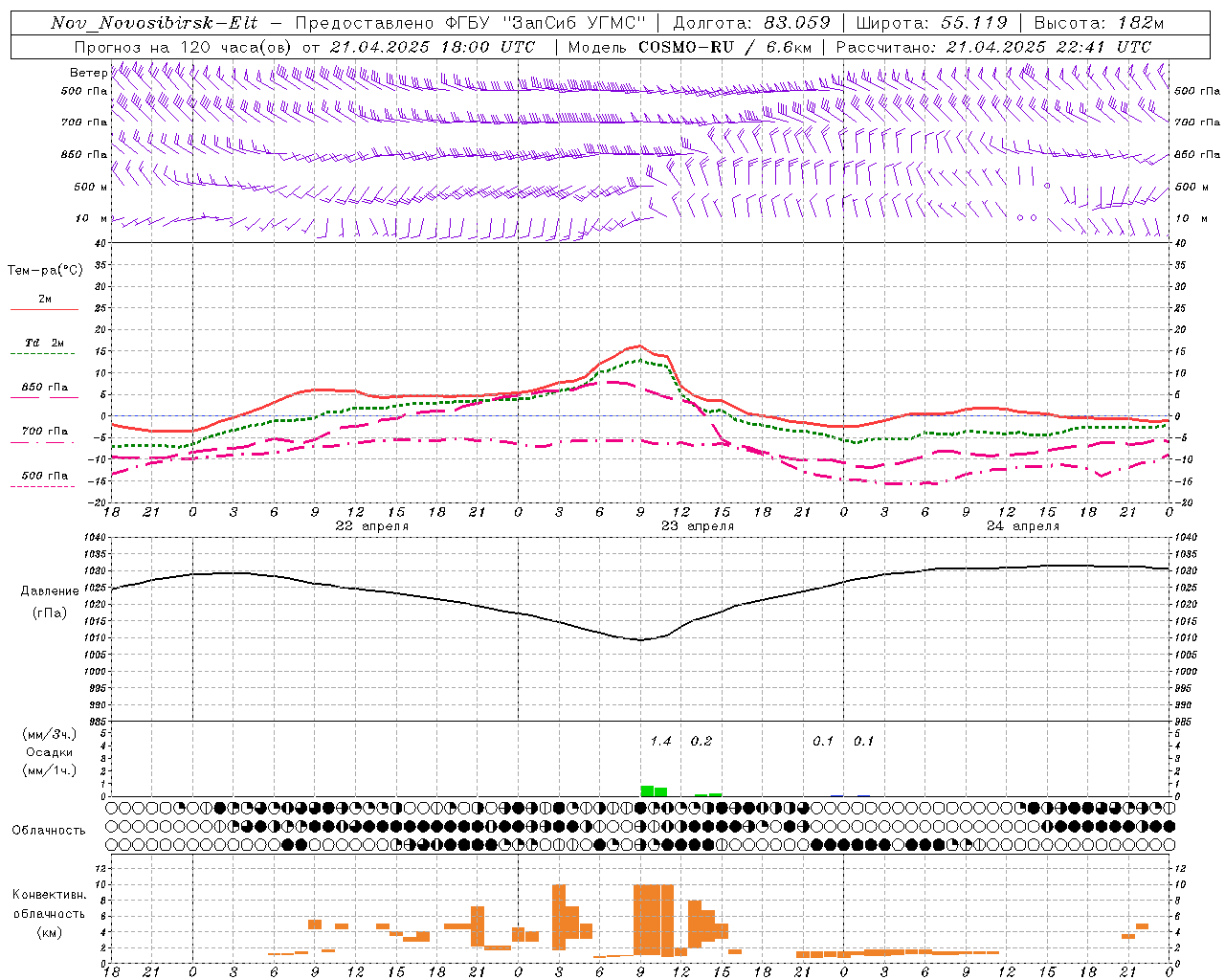Click the Тем-ра(°C) axis label

coord(45,271)
